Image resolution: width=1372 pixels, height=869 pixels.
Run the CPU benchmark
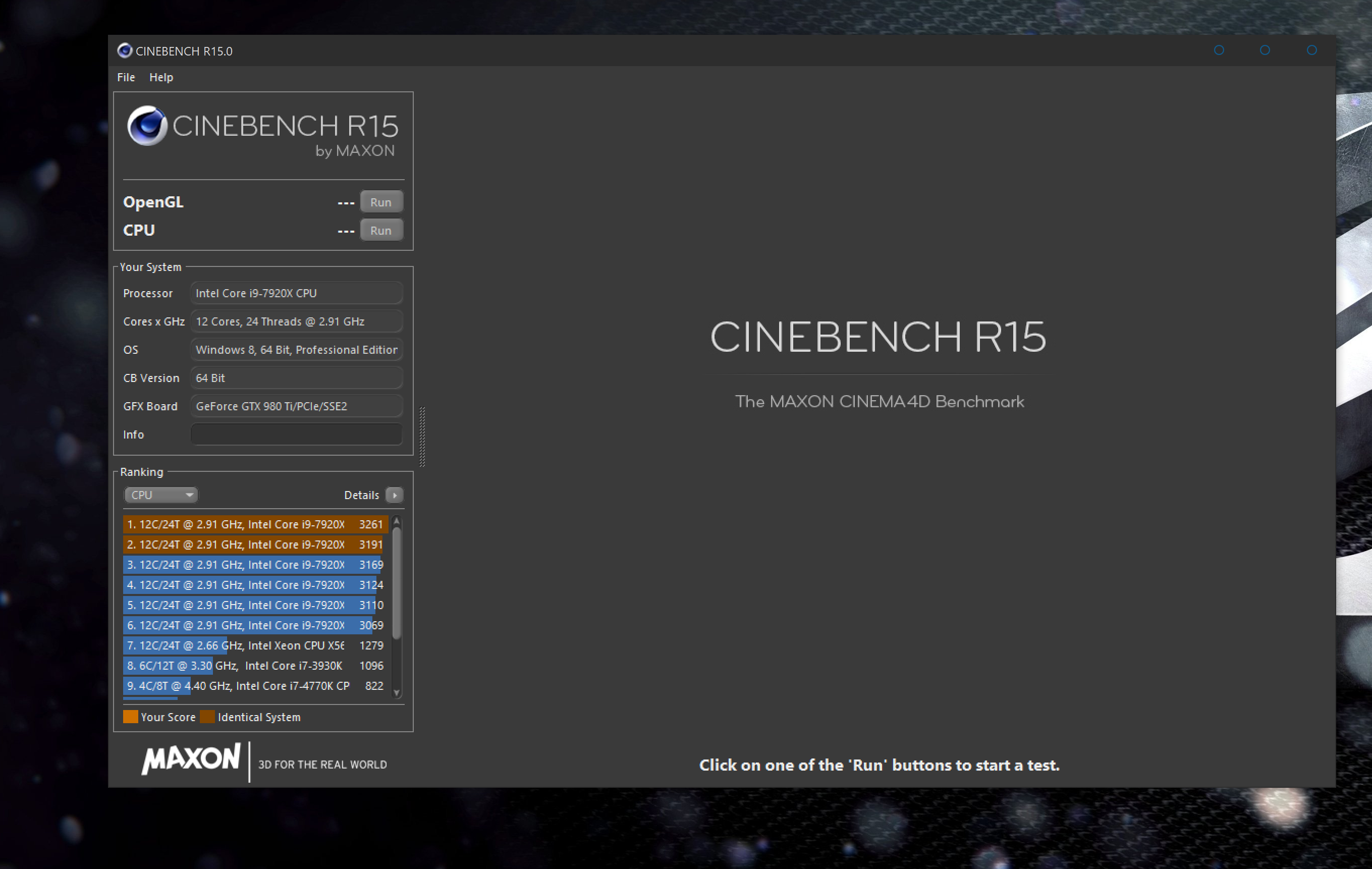coord(381,230)
